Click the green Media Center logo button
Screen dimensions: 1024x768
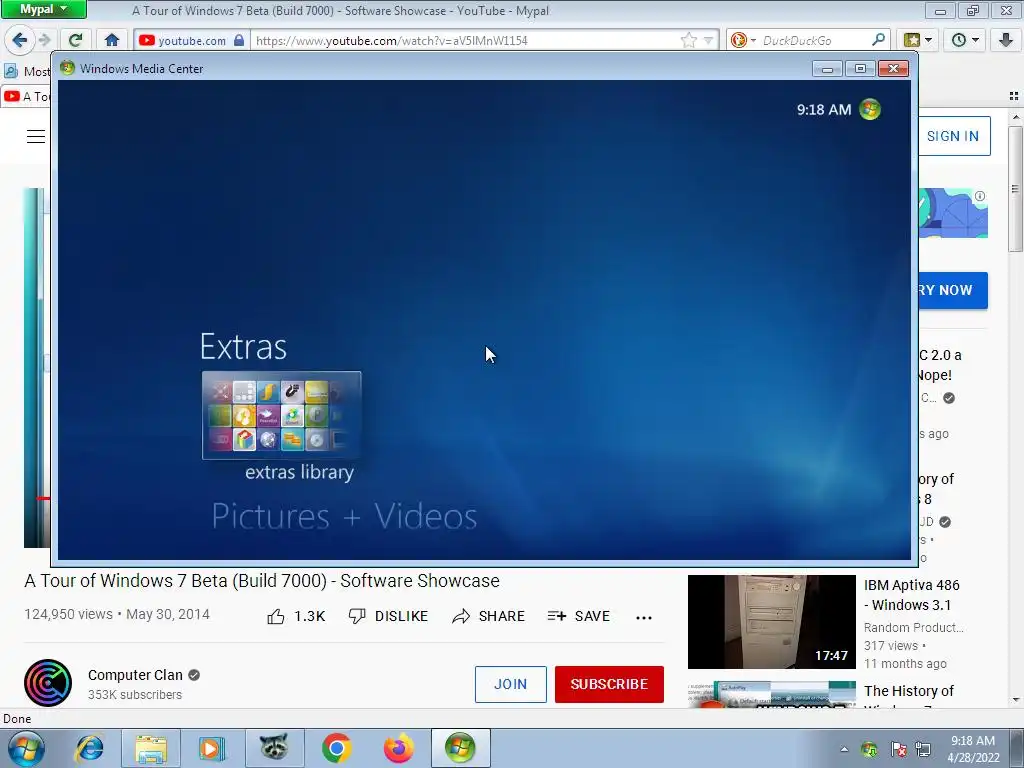click(x=869, y=109)
